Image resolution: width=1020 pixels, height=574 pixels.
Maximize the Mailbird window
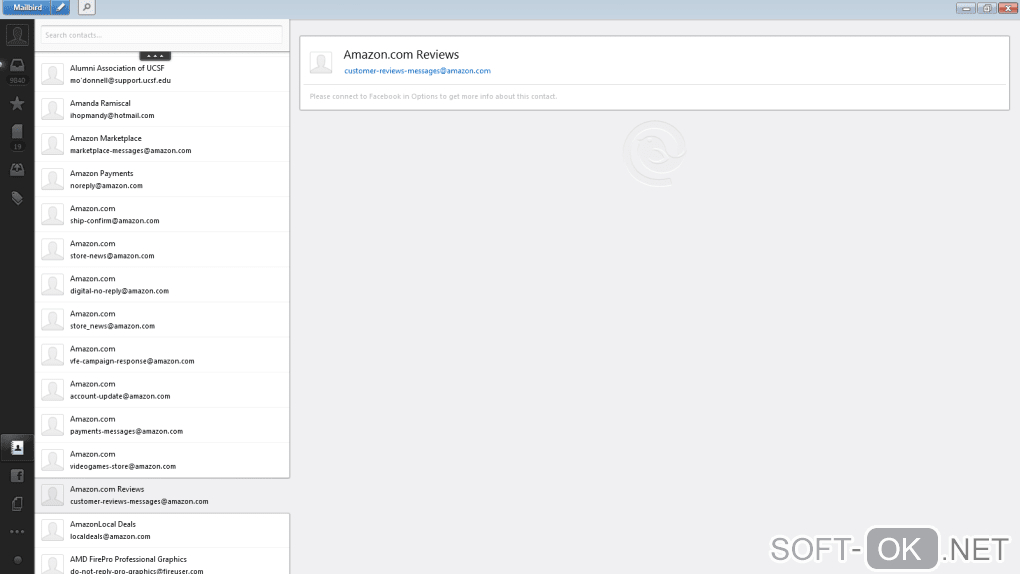click(987, 8)
